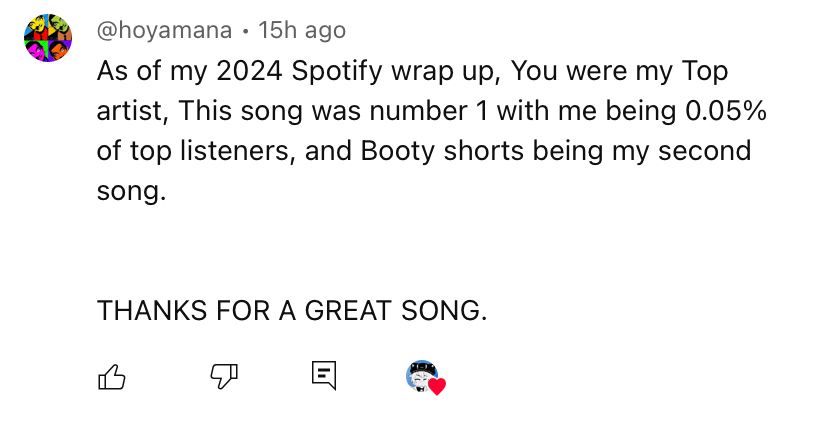Click the '15h ago' timestamp
The image size is (828, 431).
[x=302, y=31]
